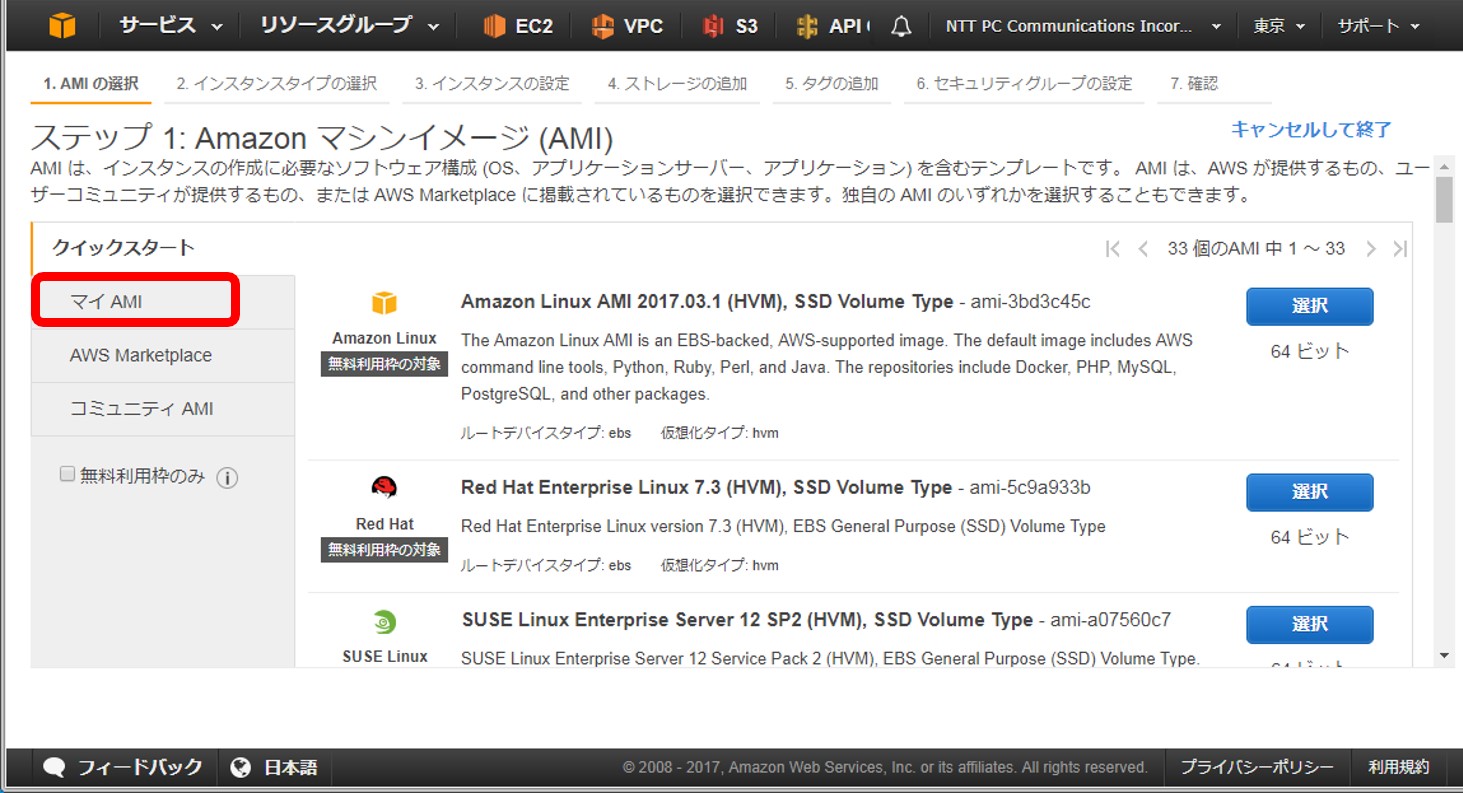Click the AWS cube logo icon

62,26
